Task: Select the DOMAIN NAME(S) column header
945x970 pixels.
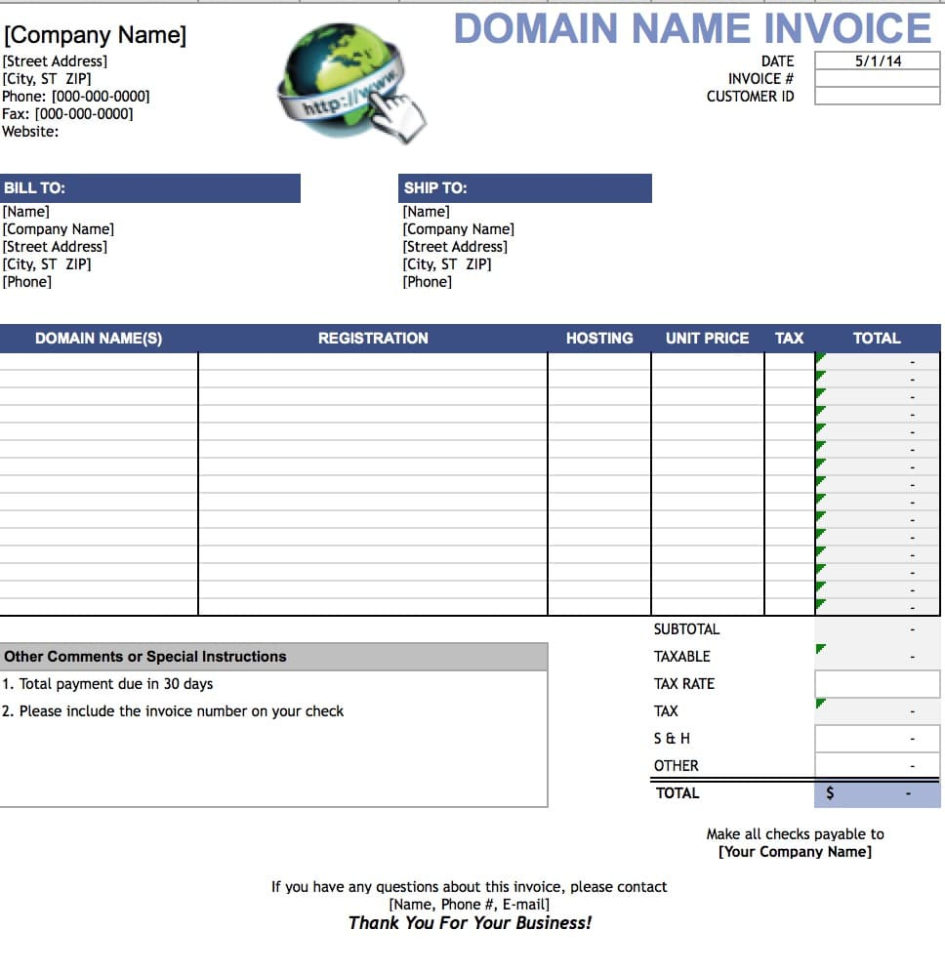Action: coord(97,338)
